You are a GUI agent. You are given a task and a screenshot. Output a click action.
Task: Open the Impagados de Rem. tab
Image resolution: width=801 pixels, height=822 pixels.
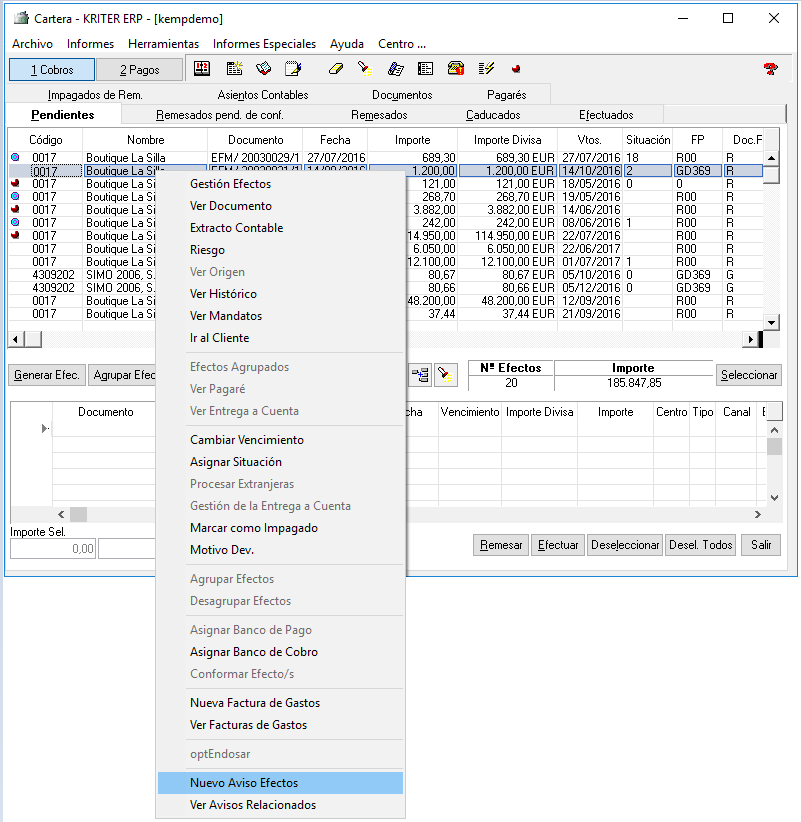pyautogui.click(x=95, y=95)
